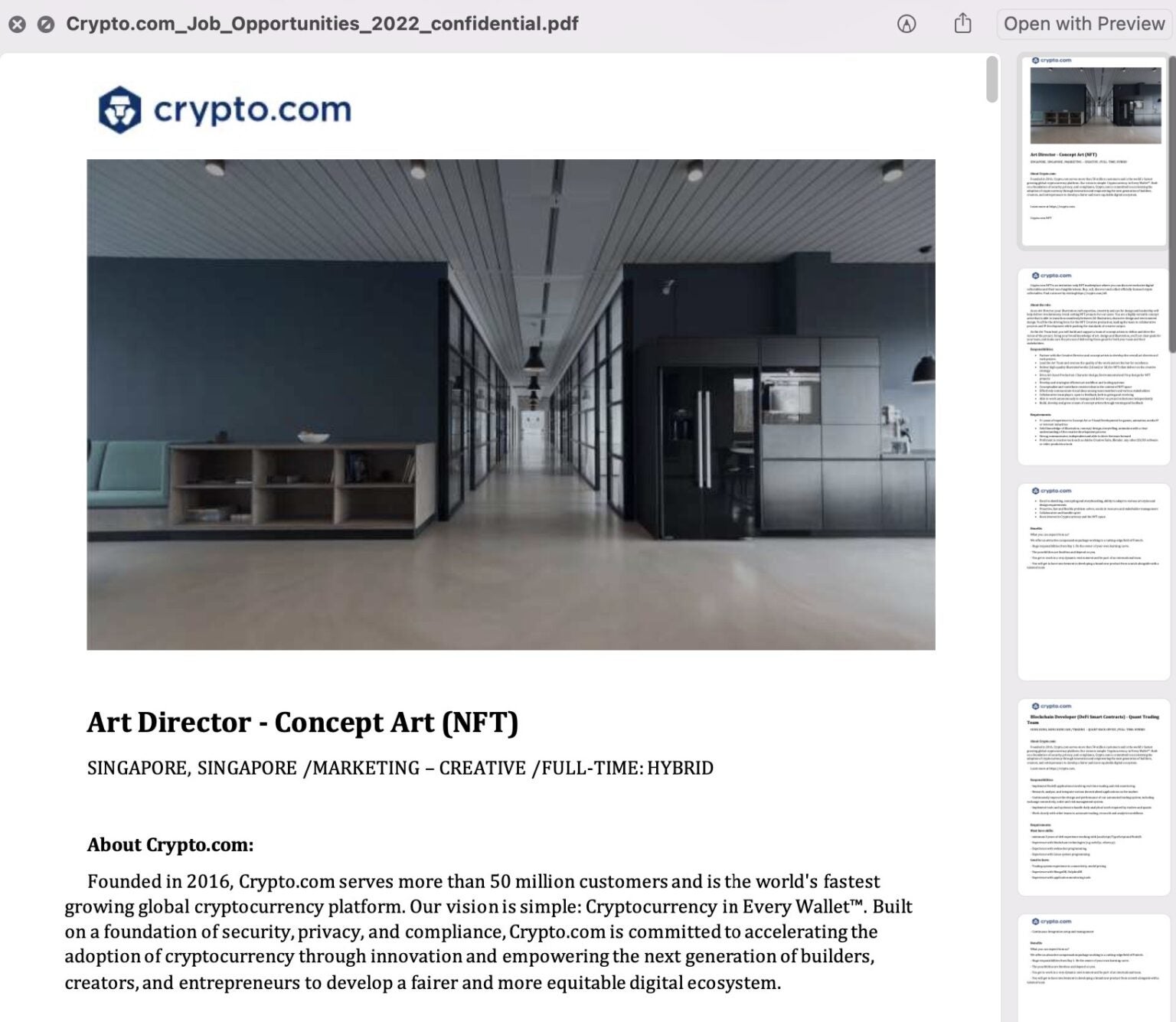The image size is (1176, 1022).
Task: Click the SINGAPORE location and job type line
Action: 400,768
